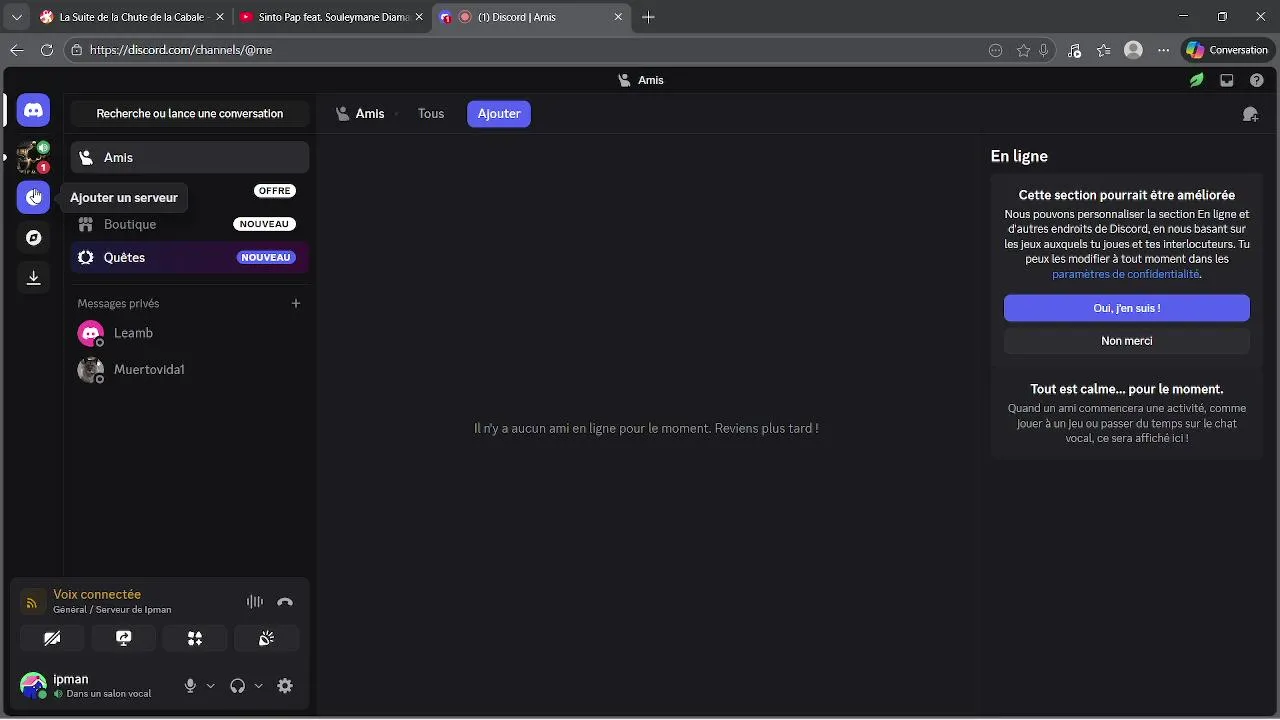Reload the page with refresh icon

click(47, 50)
